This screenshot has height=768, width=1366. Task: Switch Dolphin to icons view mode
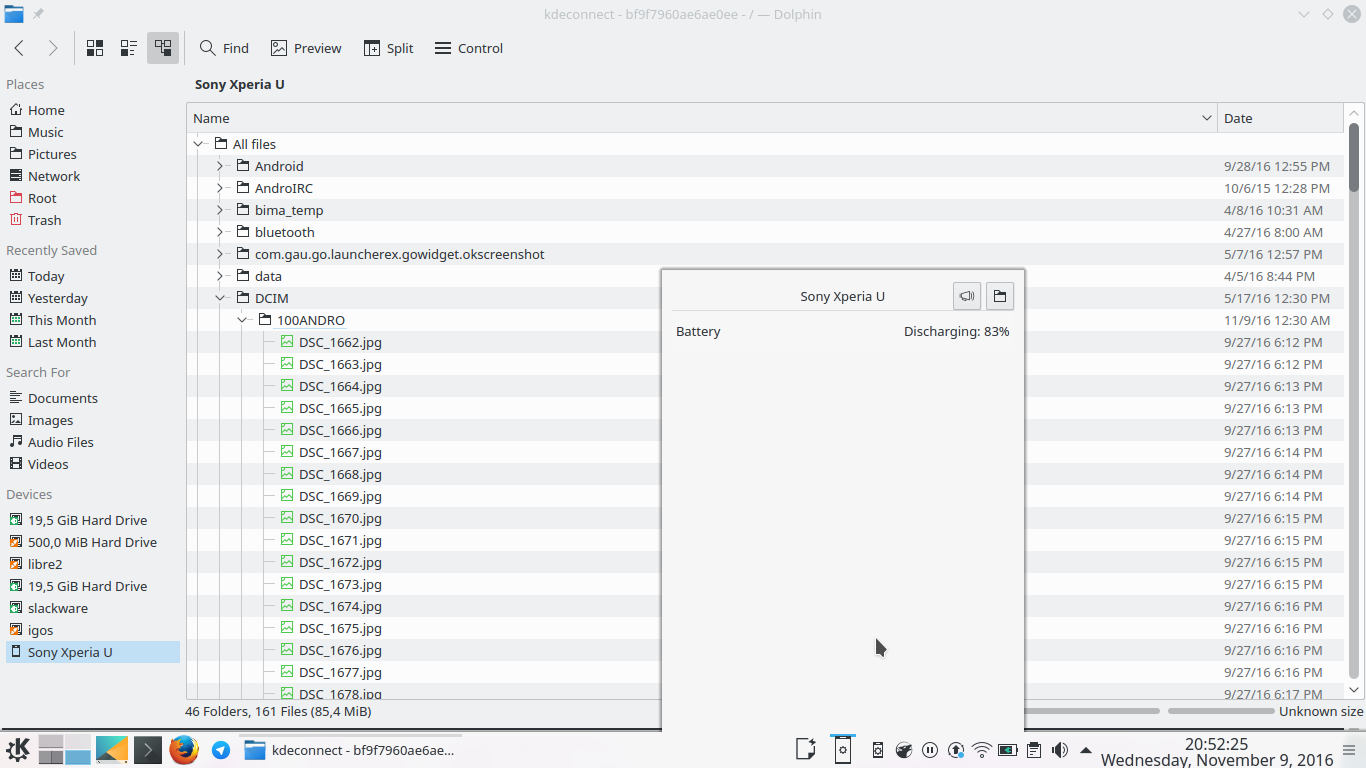pos(94,47)
